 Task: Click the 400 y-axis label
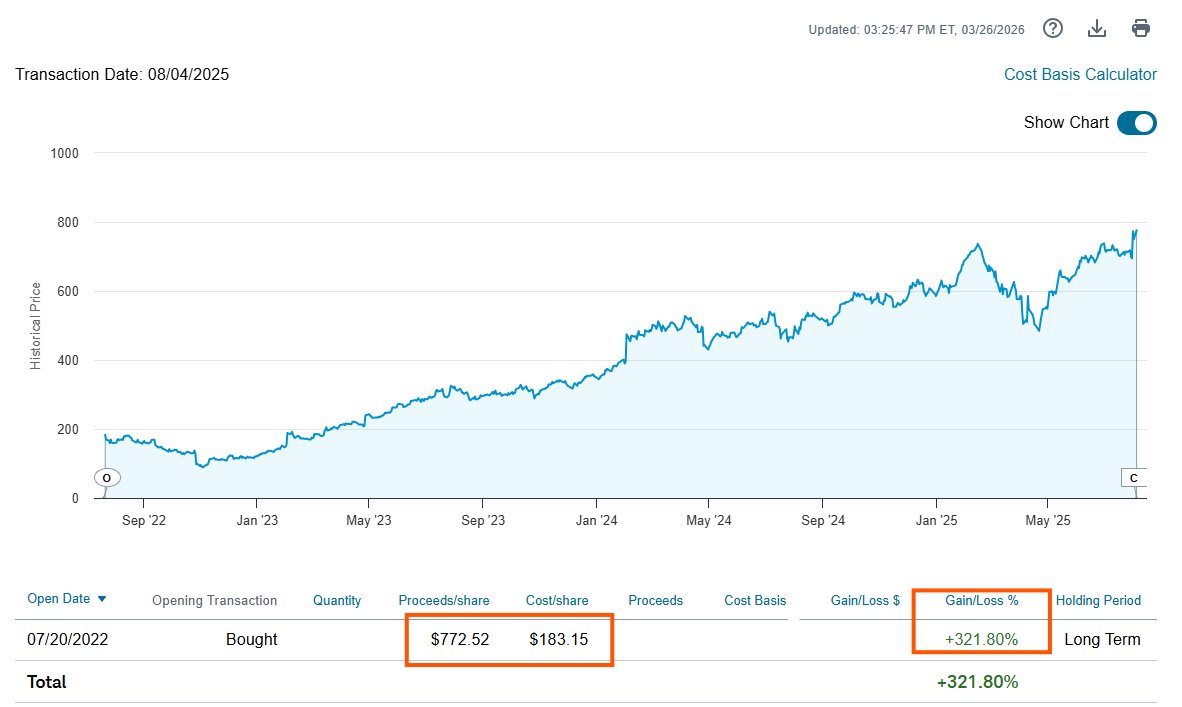tap(68, 360)
